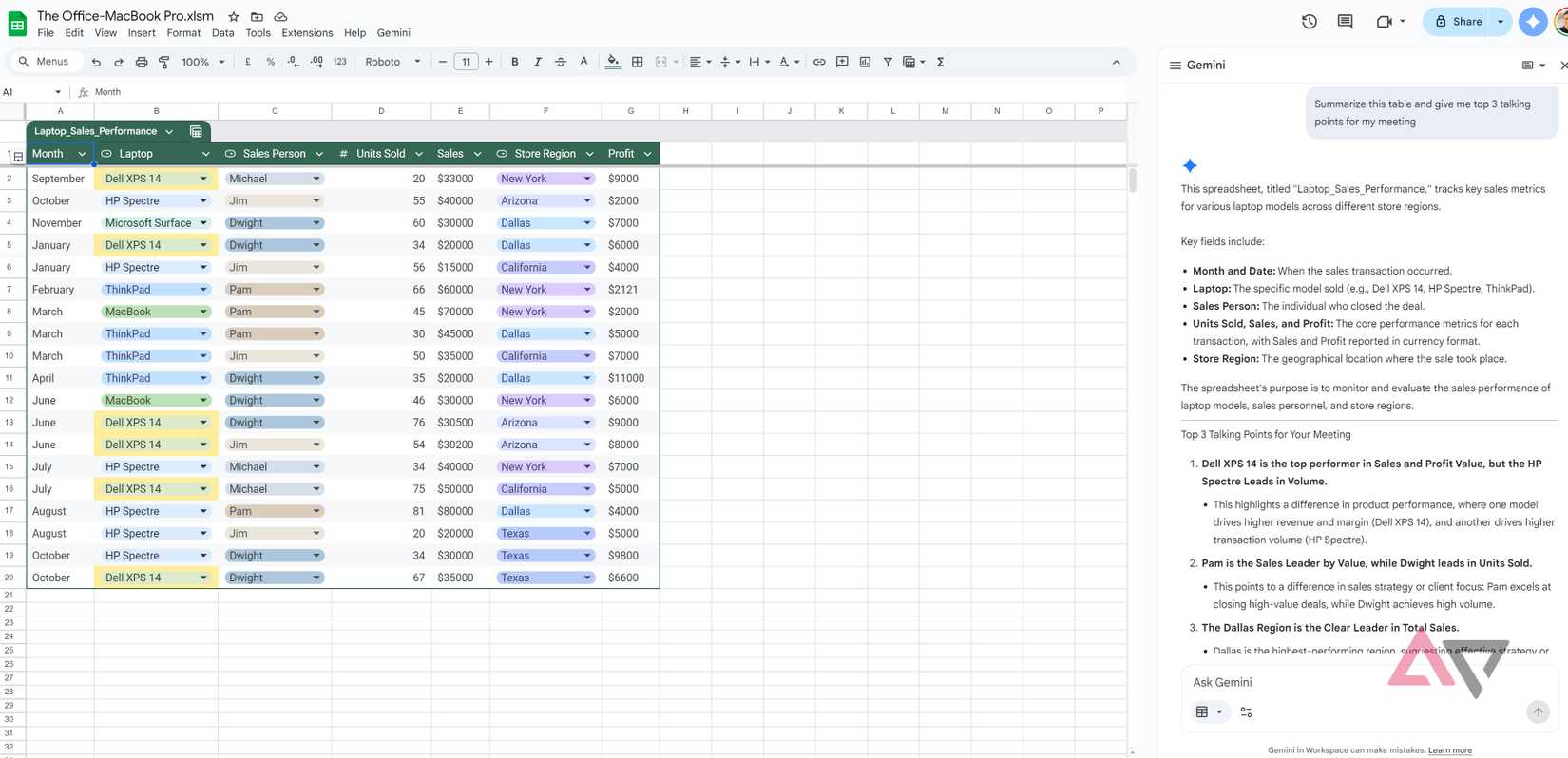Open the fill color picker
The image size is (1568, 758).
pyautogui.click(x=613, y=62)
